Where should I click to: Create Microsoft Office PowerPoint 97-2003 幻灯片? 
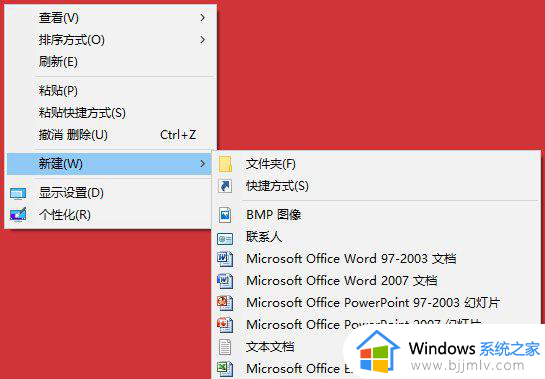376,303
